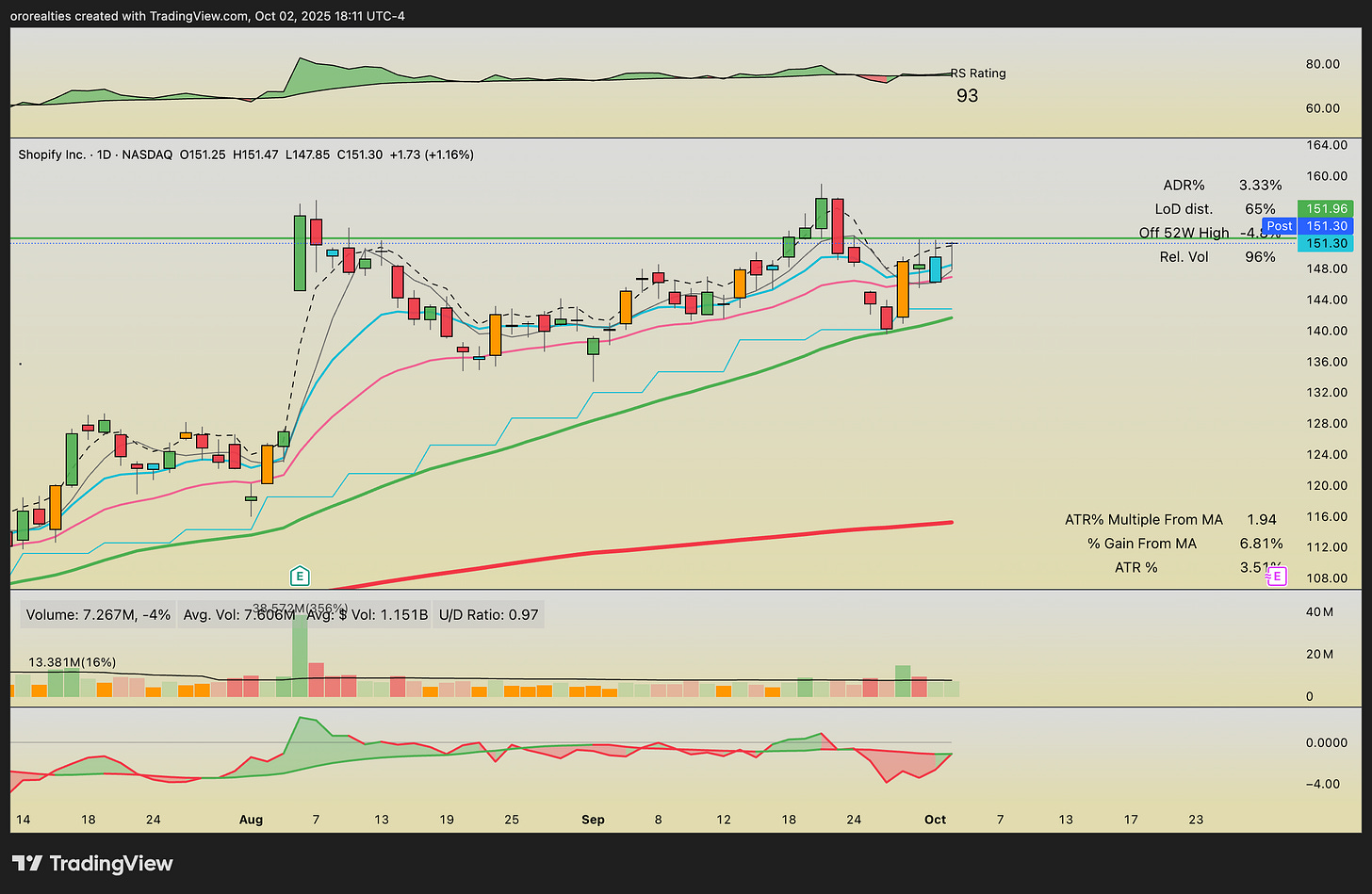Click the ATR % label
The image size is (1372, 894).
[x=1136, y=567]
